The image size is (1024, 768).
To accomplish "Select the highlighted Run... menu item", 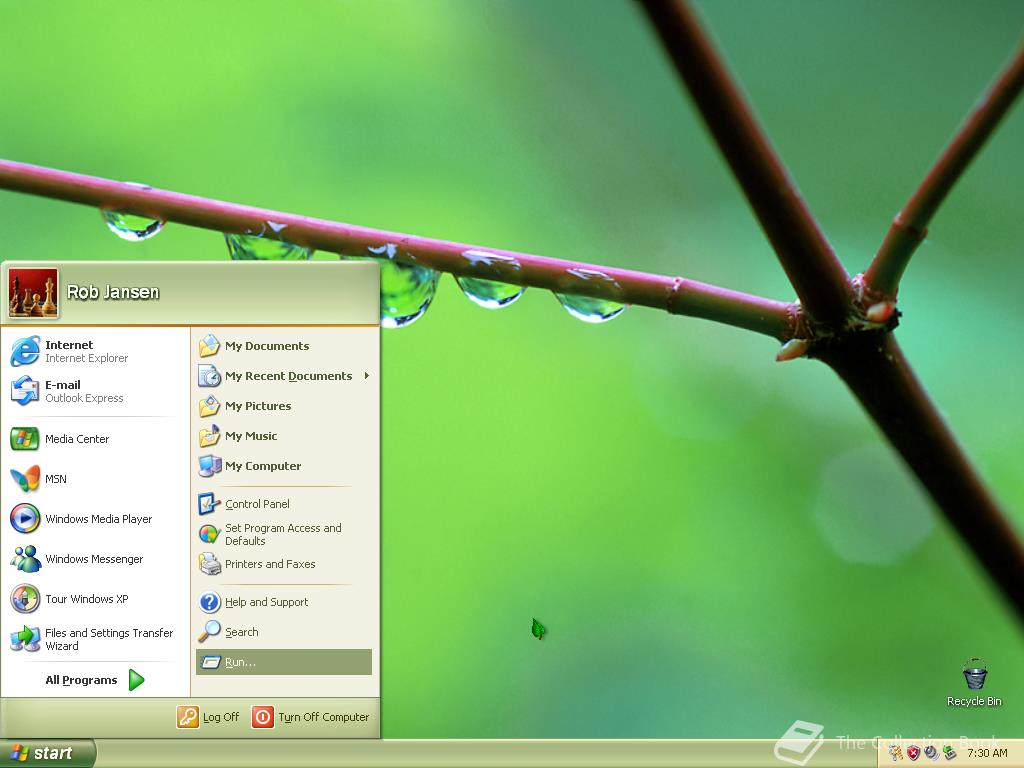I will 284,662.
